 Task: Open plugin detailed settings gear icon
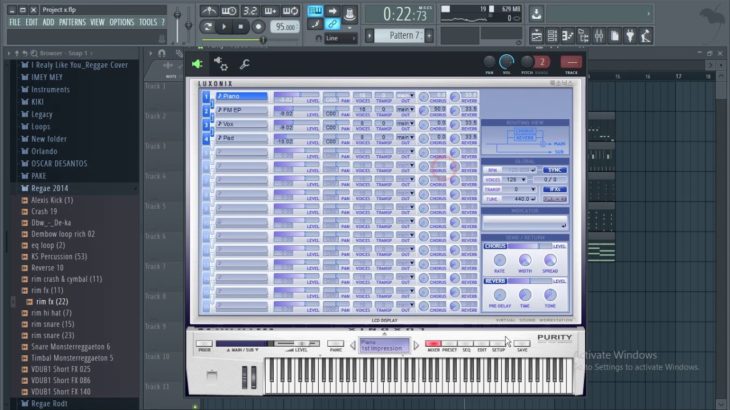221,64
